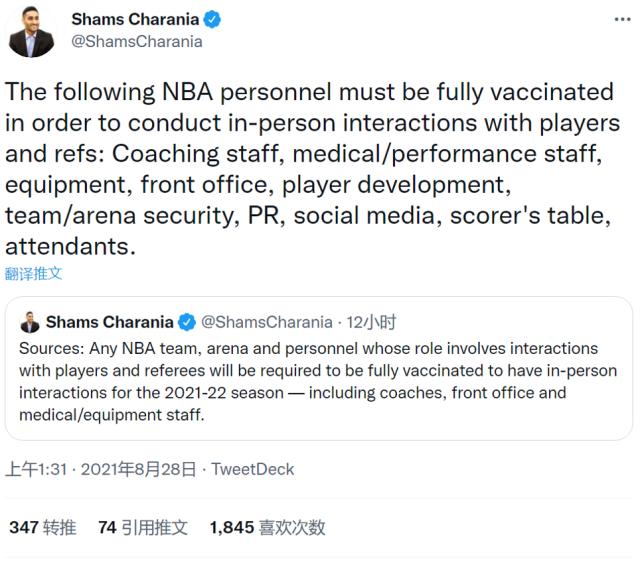Click the @ShamsCharania handle in quoted tweet
Viewport: 640px width, 574px height.
click(x=267, y=322)
